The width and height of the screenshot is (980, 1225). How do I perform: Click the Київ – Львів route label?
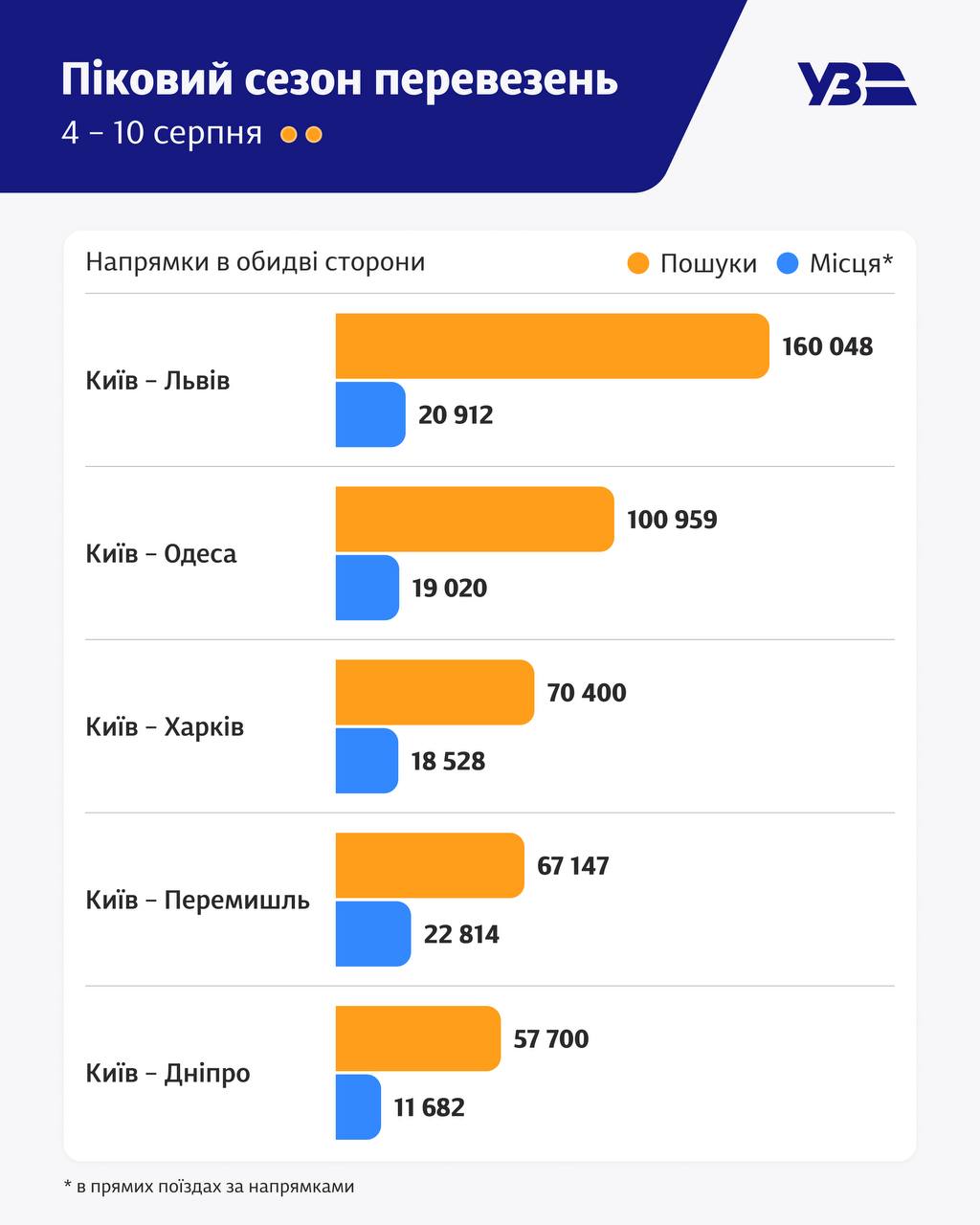[x=158, y=380]
